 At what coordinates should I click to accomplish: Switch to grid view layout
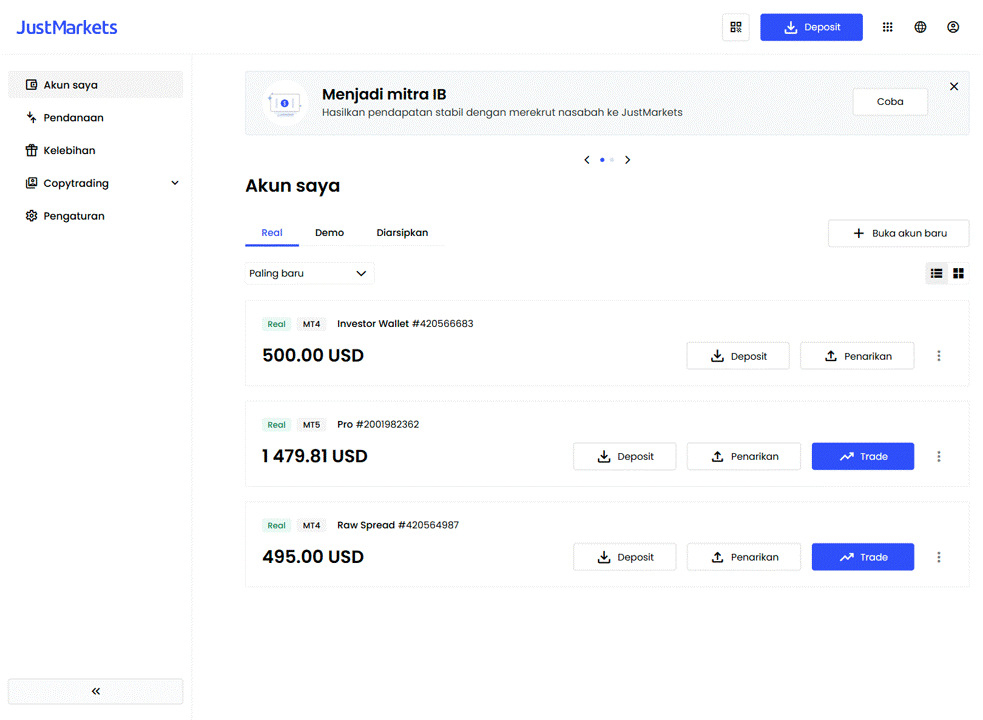(958, 273)
